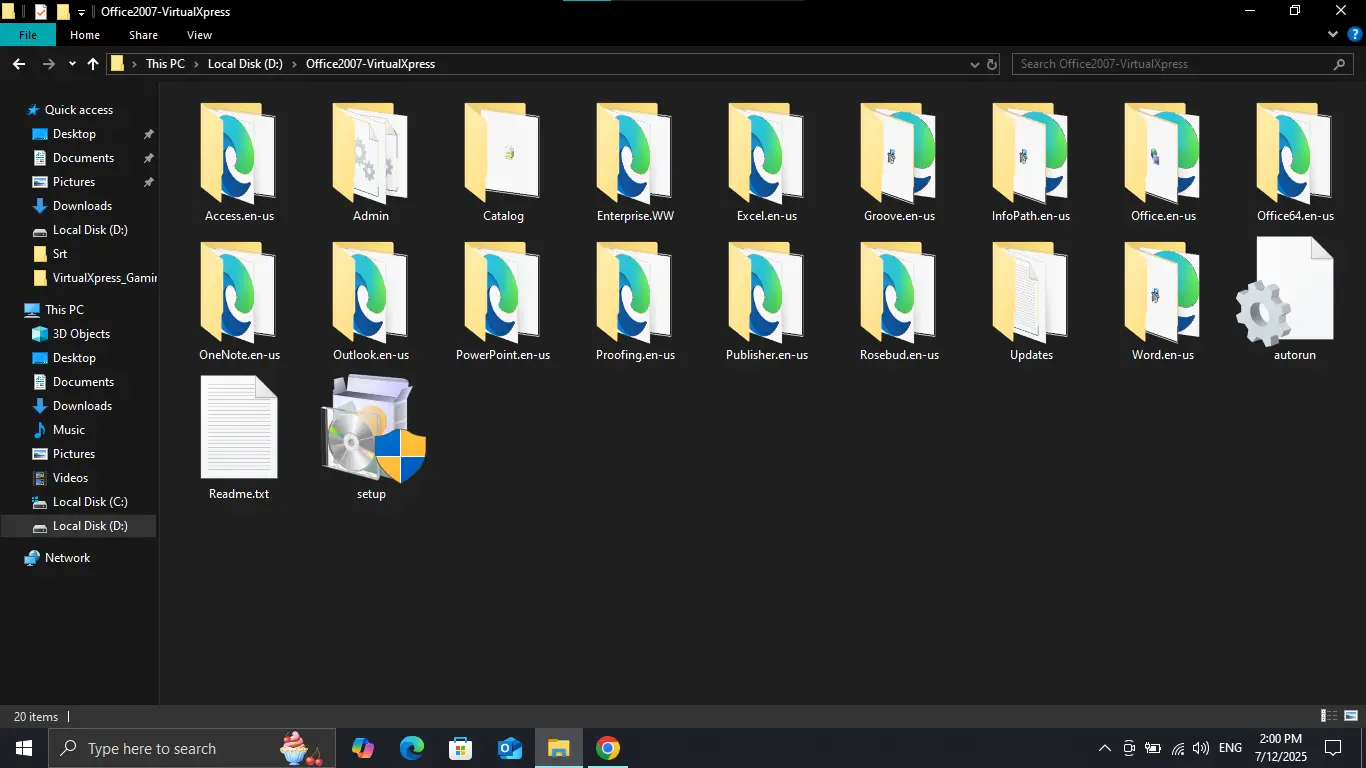Click the search box for Office2007-VirtualXpress
1366x768 pixels.
coord(1184,64)
